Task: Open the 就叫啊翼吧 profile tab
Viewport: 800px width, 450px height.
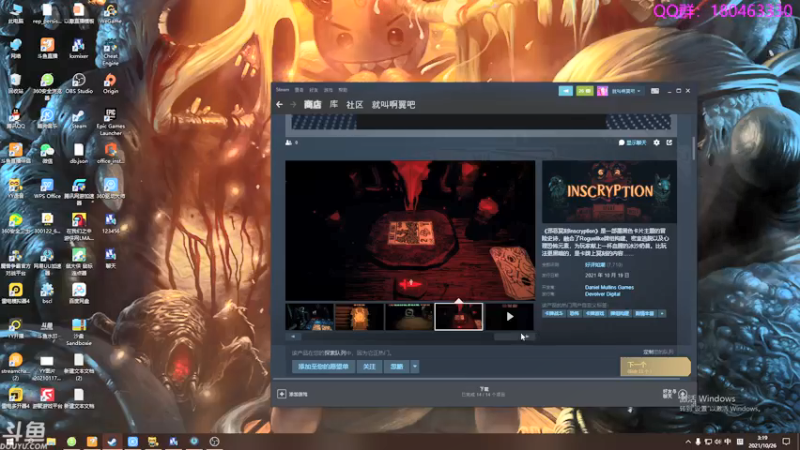Action: point(393,105)
